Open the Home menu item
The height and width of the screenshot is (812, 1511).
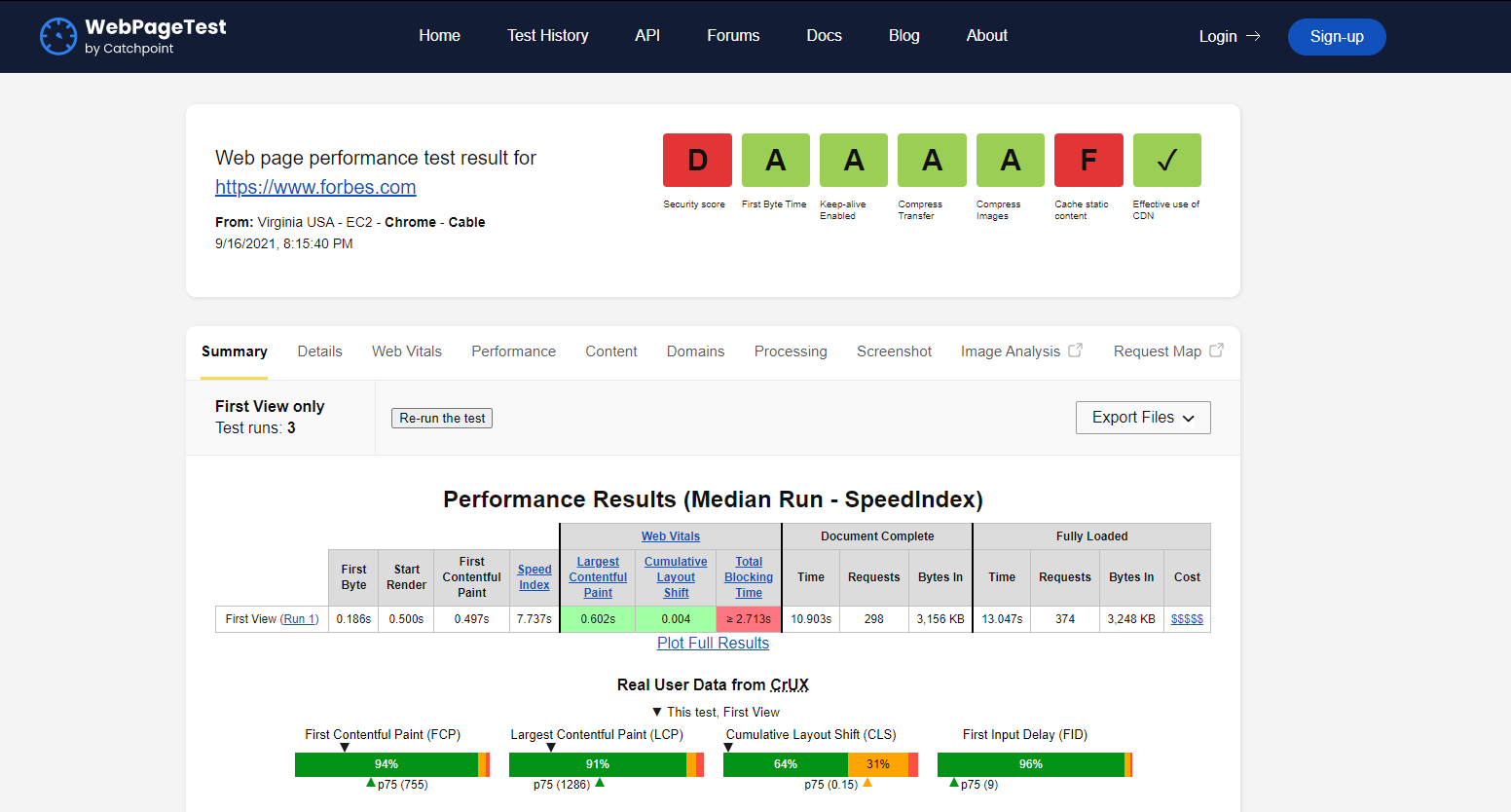[439, 35]
